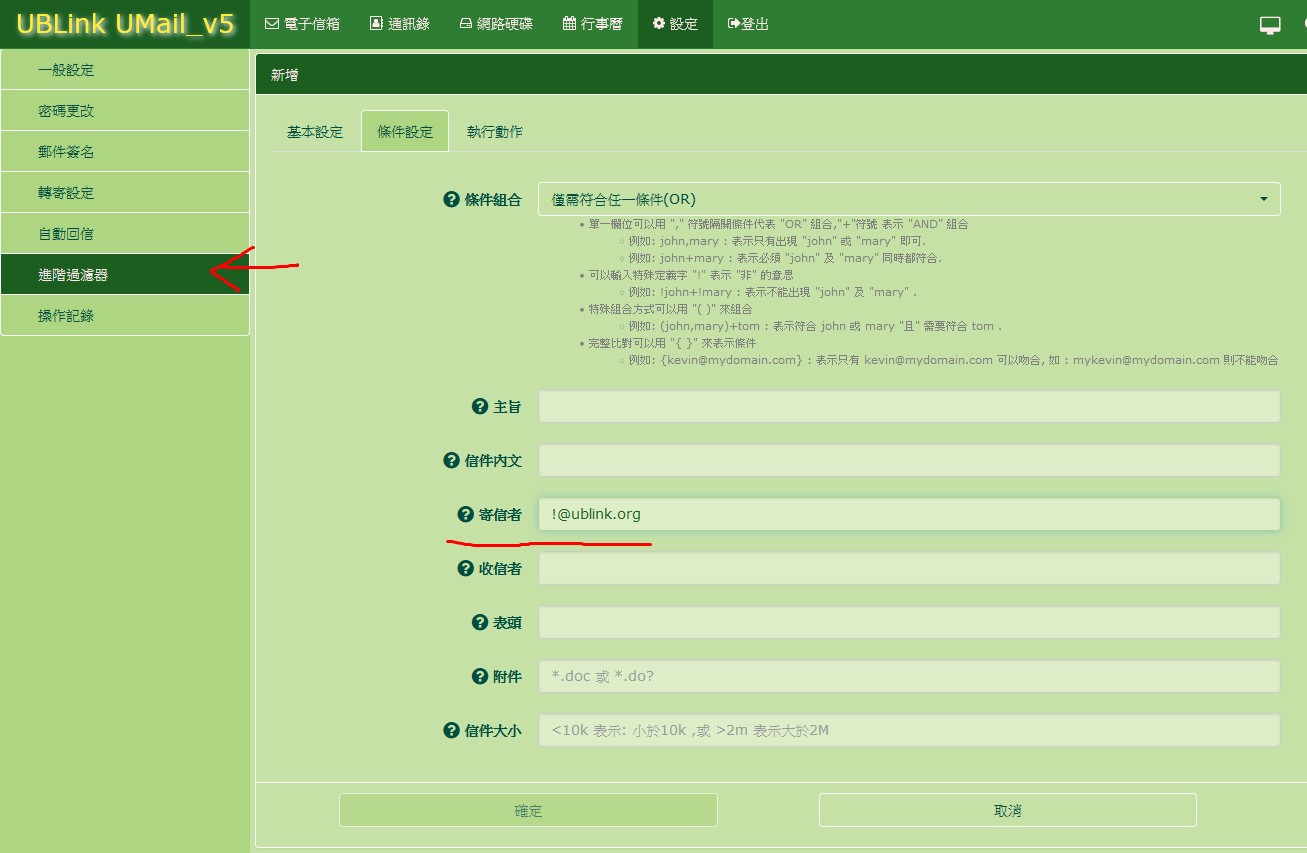This screenshot has height=853, width=1307.
Task: Switch to the 基本設定 tab
Action: click(x=314, y=132)
